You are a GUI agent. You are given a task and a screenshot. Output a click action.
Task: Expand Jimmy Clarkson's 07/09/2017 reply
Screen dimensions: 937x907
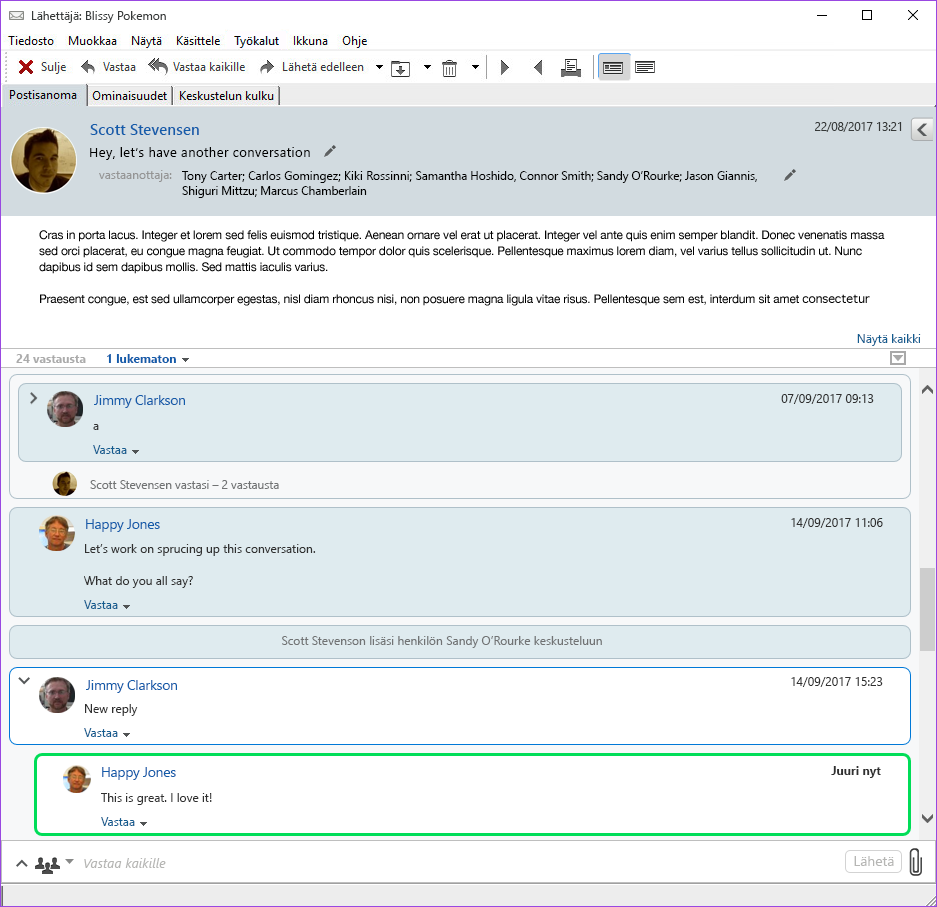[33, 398]
